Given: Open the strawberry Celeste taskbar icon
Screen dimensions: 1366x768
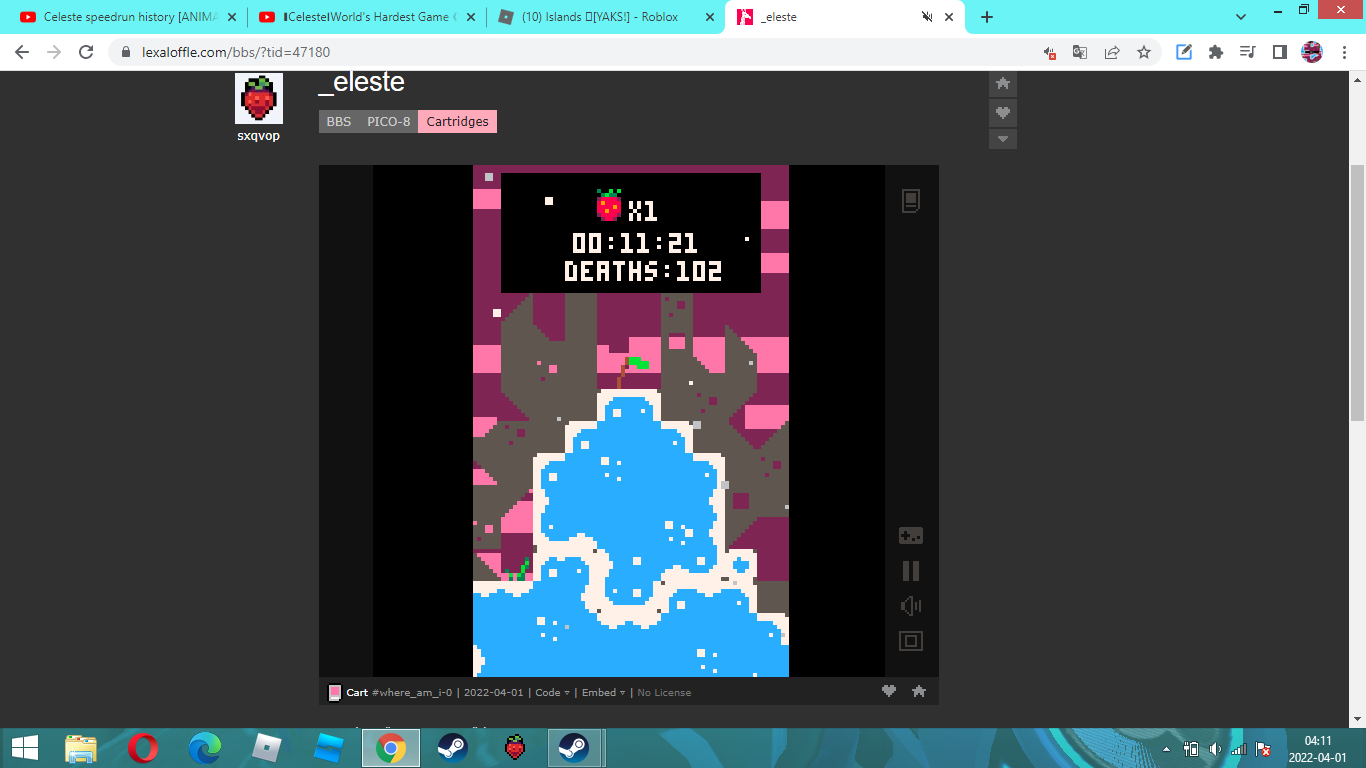Looking at the screenshot, I should 514,748.
